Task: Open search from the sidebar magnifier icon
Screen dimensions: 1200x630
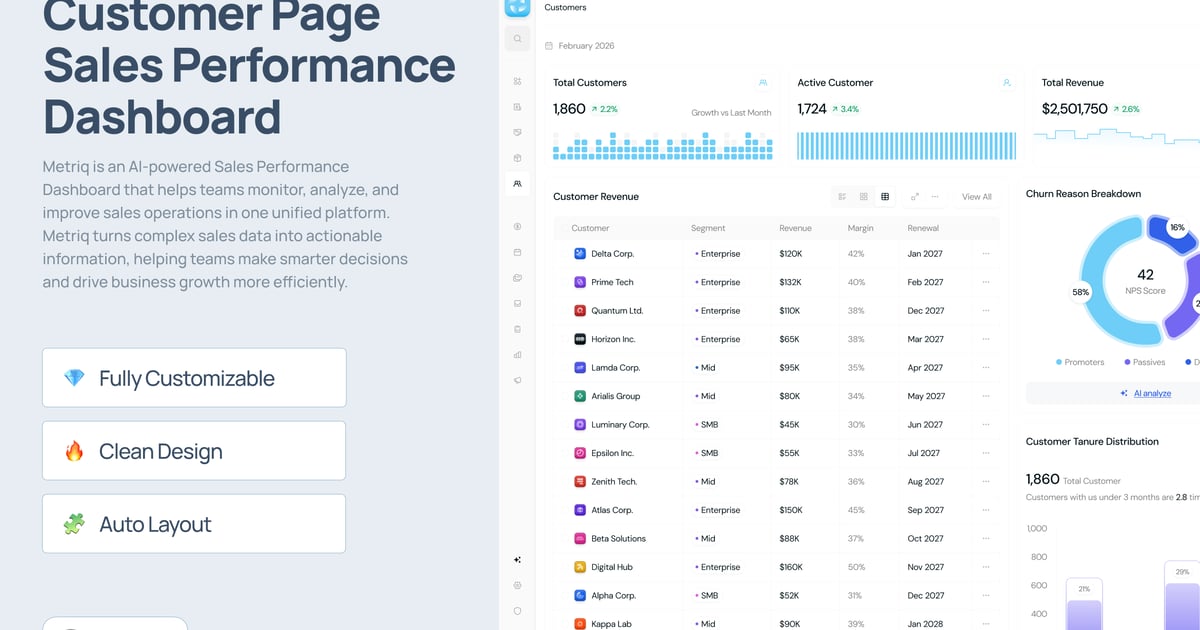Action: pos(517,39)
